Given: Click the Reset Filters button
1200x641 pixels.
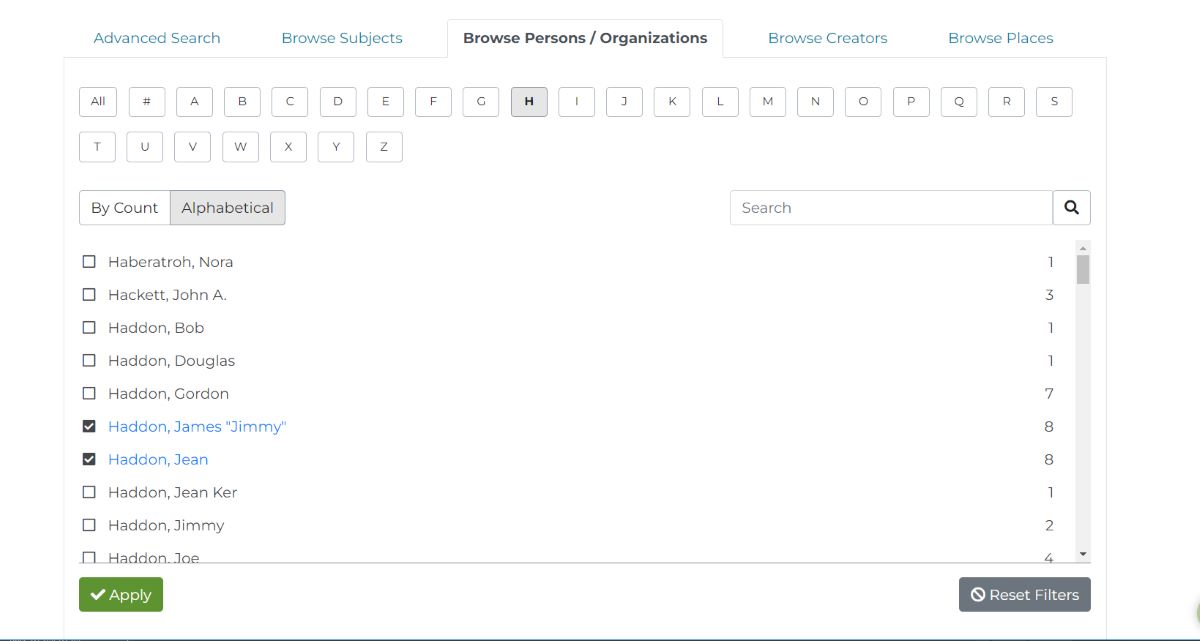Looking at the screenshot, I should [1024, 595].
